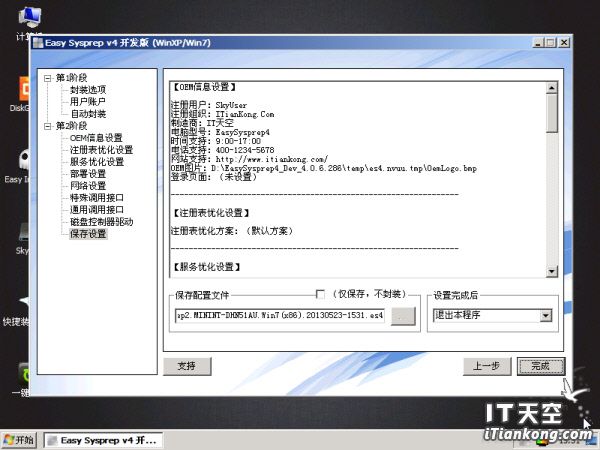The image size is (600, 450).
Task: Go to OEM信息设置 in the tree
Action: click(96, 138)
